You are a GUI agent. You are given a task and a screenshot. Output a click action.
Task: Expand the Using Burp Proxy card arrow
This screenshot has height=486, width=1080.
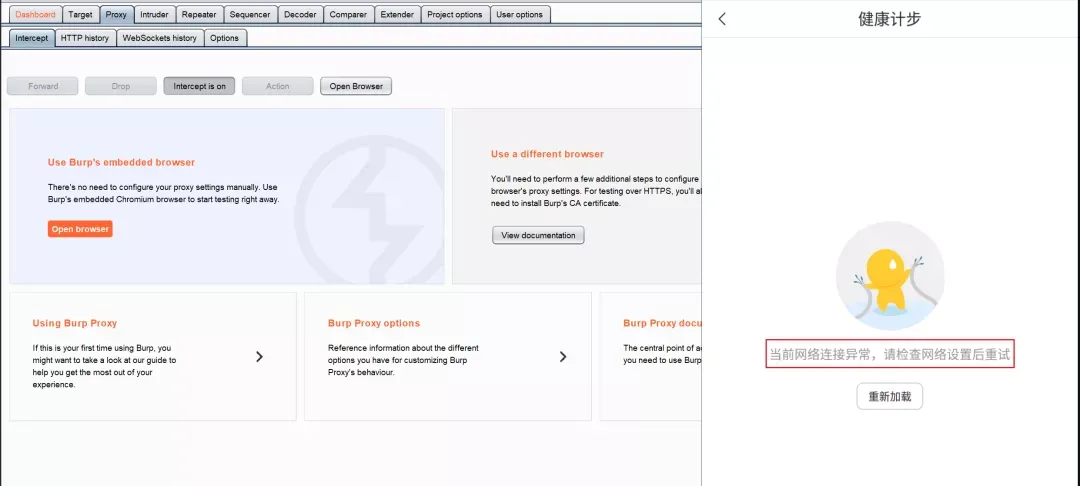[x=260, y=357]
